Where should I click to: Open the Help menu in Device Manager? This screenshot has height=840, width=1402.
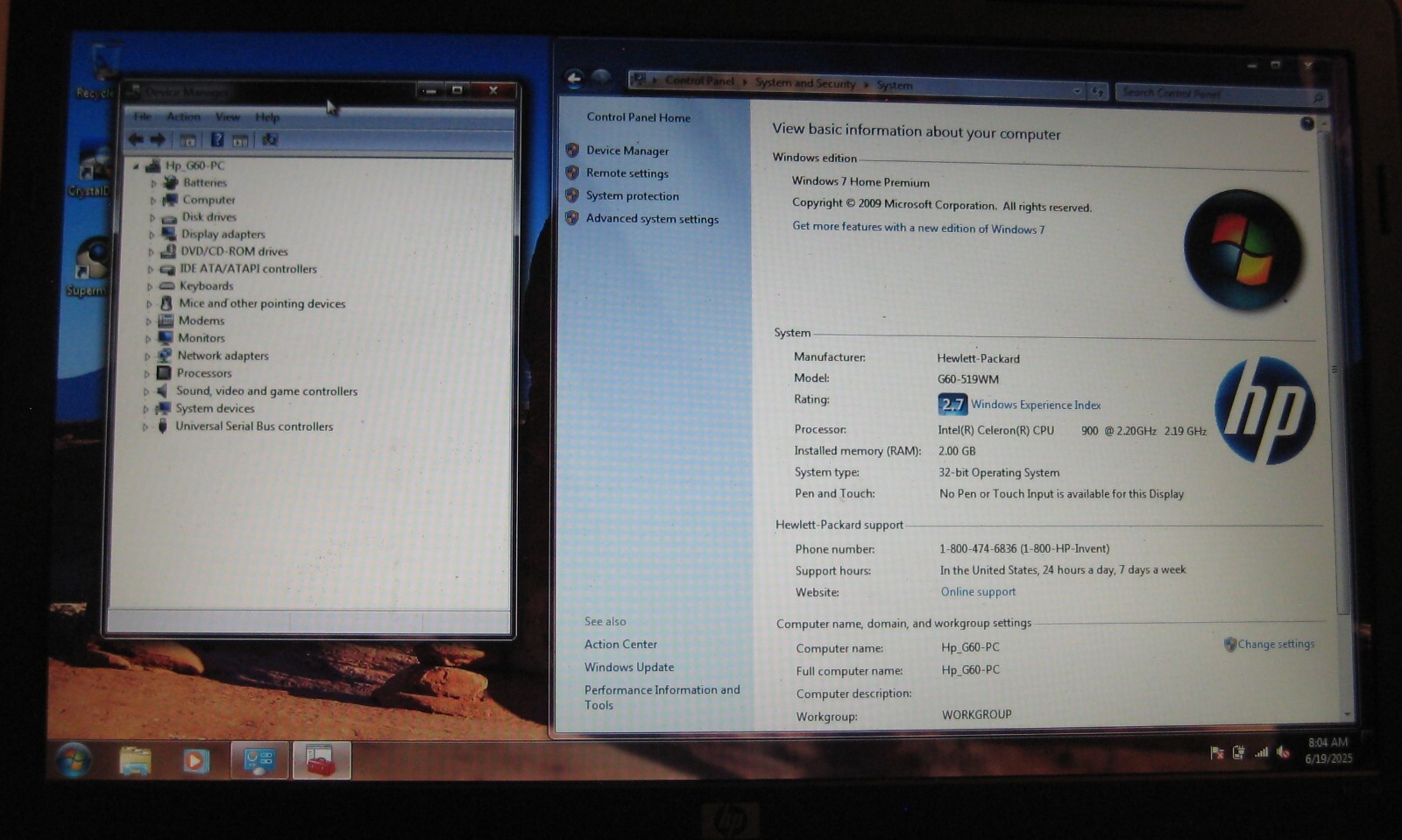pos(267,117)
